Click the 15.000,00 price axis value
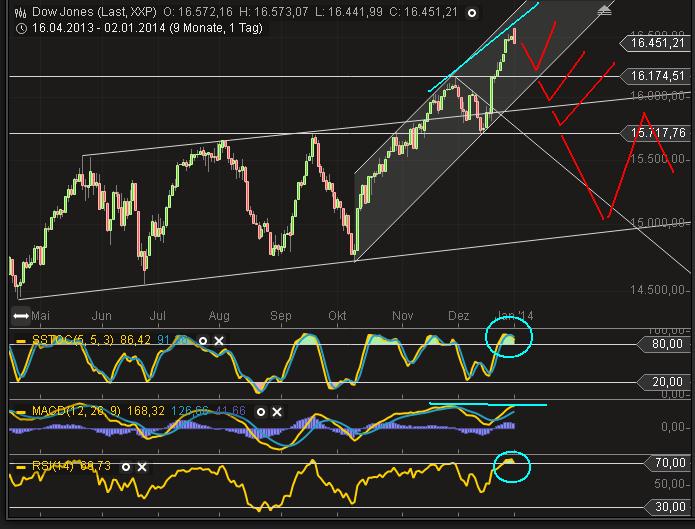The height and width of the screenshot is (529, 695). (658, 222)
